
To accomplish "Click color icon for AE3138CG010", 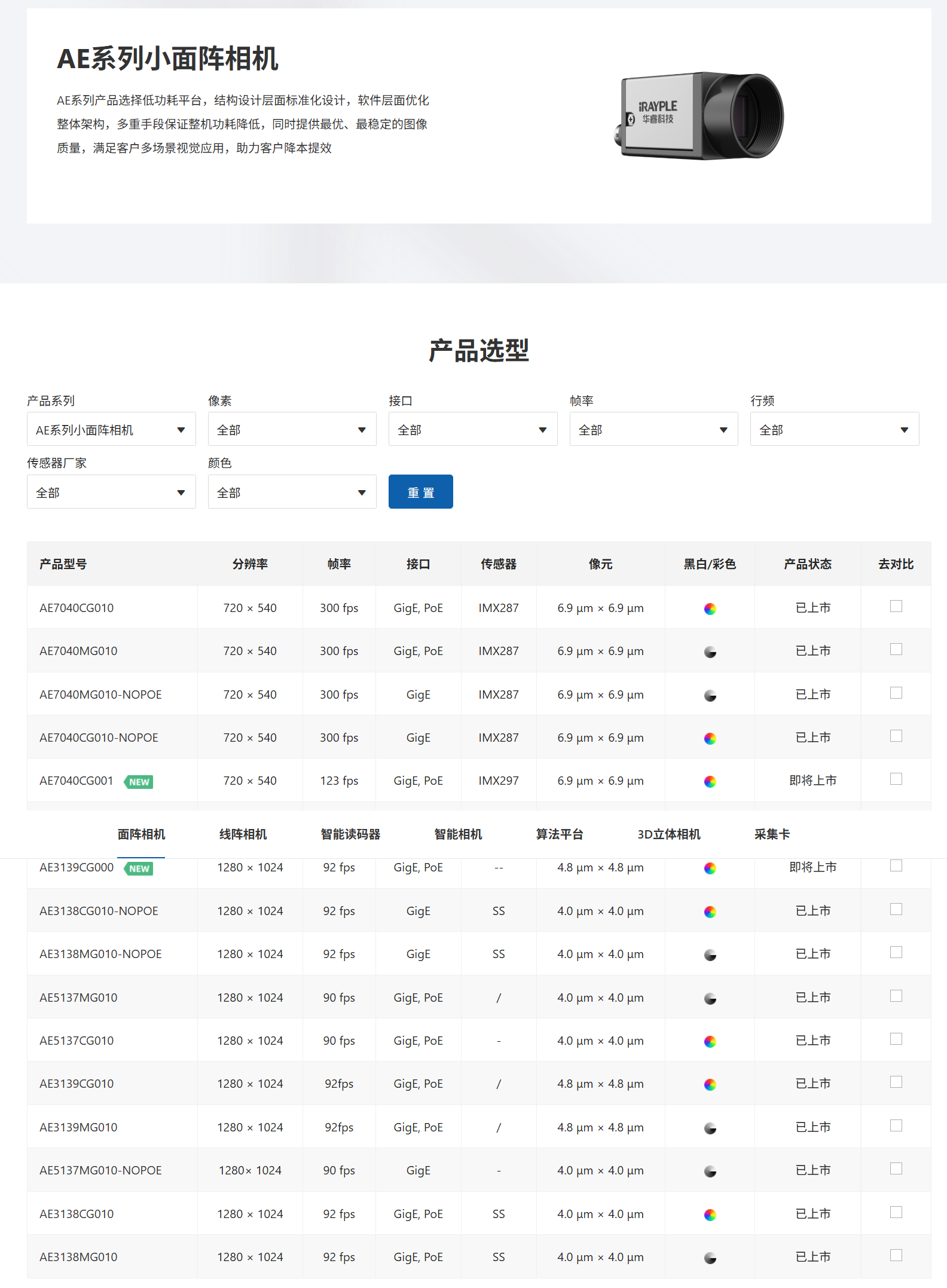I will click(x=710, y=1214).
